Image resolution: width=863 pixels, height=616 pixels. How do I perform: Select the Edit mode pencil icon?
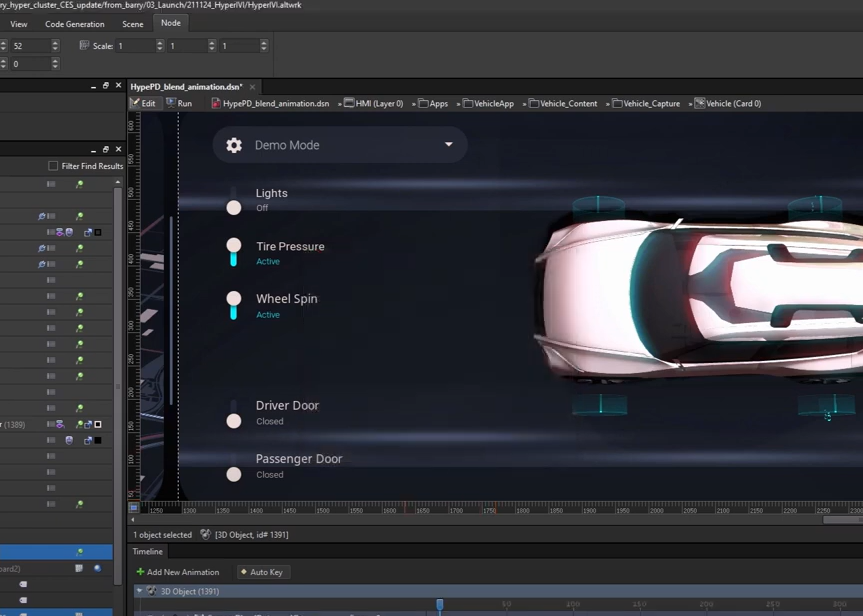135,103
